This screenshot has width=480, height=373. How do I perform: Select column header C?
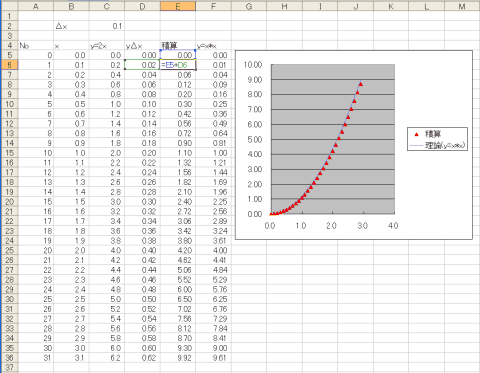[x=107, y=6]
